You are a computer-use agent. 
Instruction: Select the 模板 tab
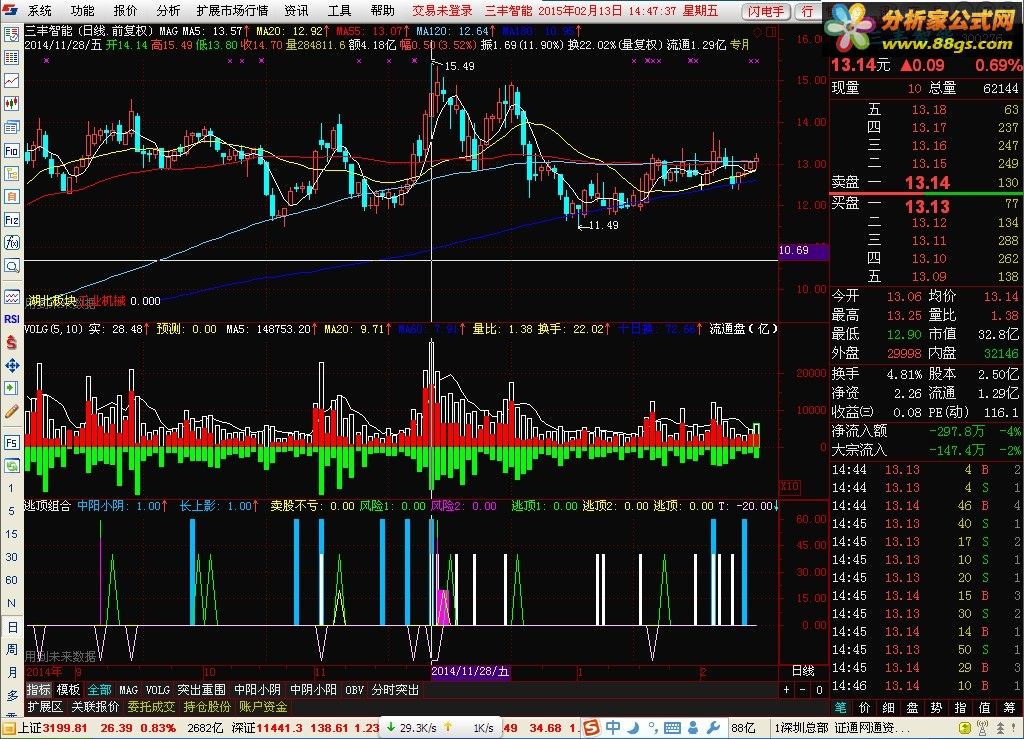point(68,689)
